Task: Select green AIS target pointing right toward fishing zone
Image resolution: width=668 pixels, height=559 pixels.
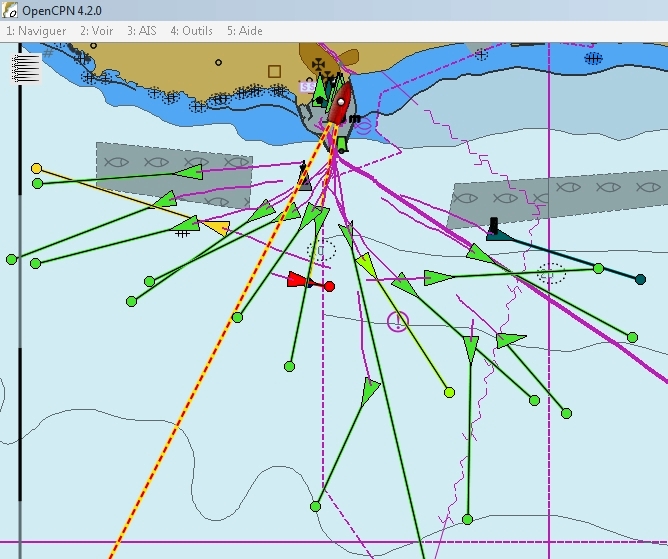Action: [x=438, y=278]
